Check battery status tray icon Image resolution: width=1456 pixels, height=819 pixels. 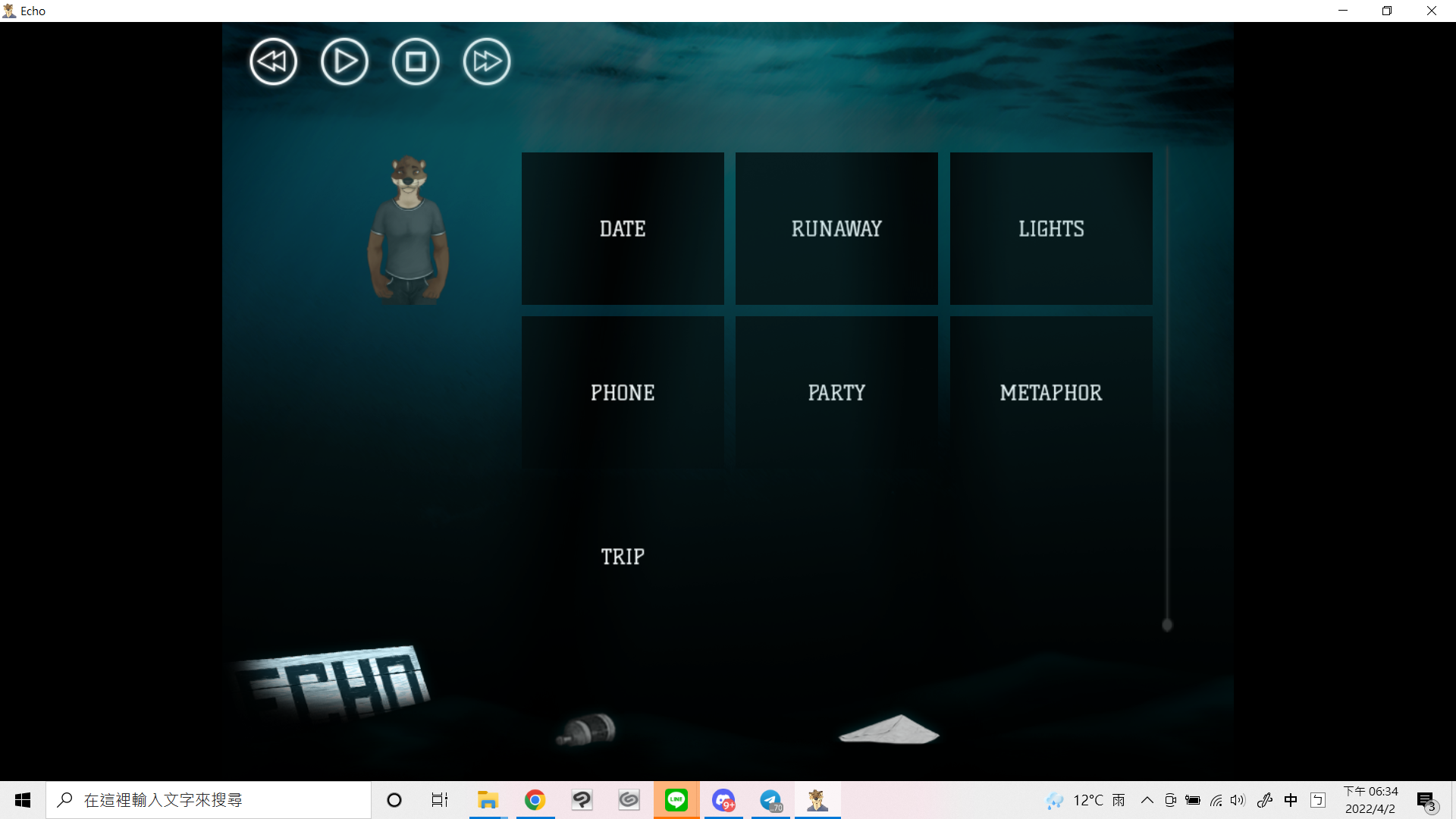[1193, 800]
